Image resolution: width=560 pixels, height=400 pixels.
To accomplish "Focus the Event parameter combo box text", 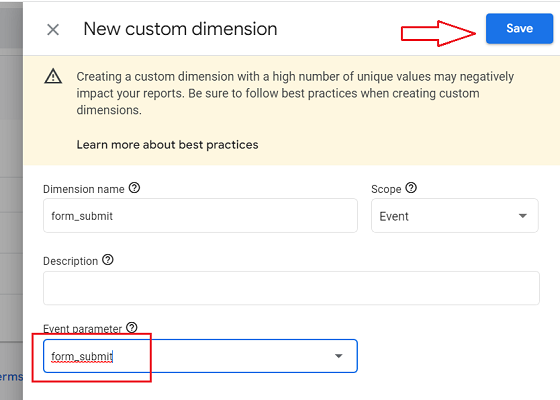I will pos(82,356).
